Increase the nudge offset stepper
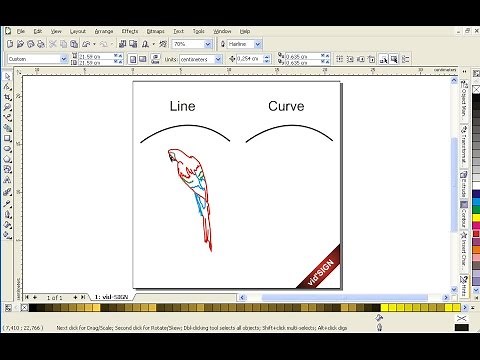The height and width of the screenshot is (360, 480). (267, 57)
